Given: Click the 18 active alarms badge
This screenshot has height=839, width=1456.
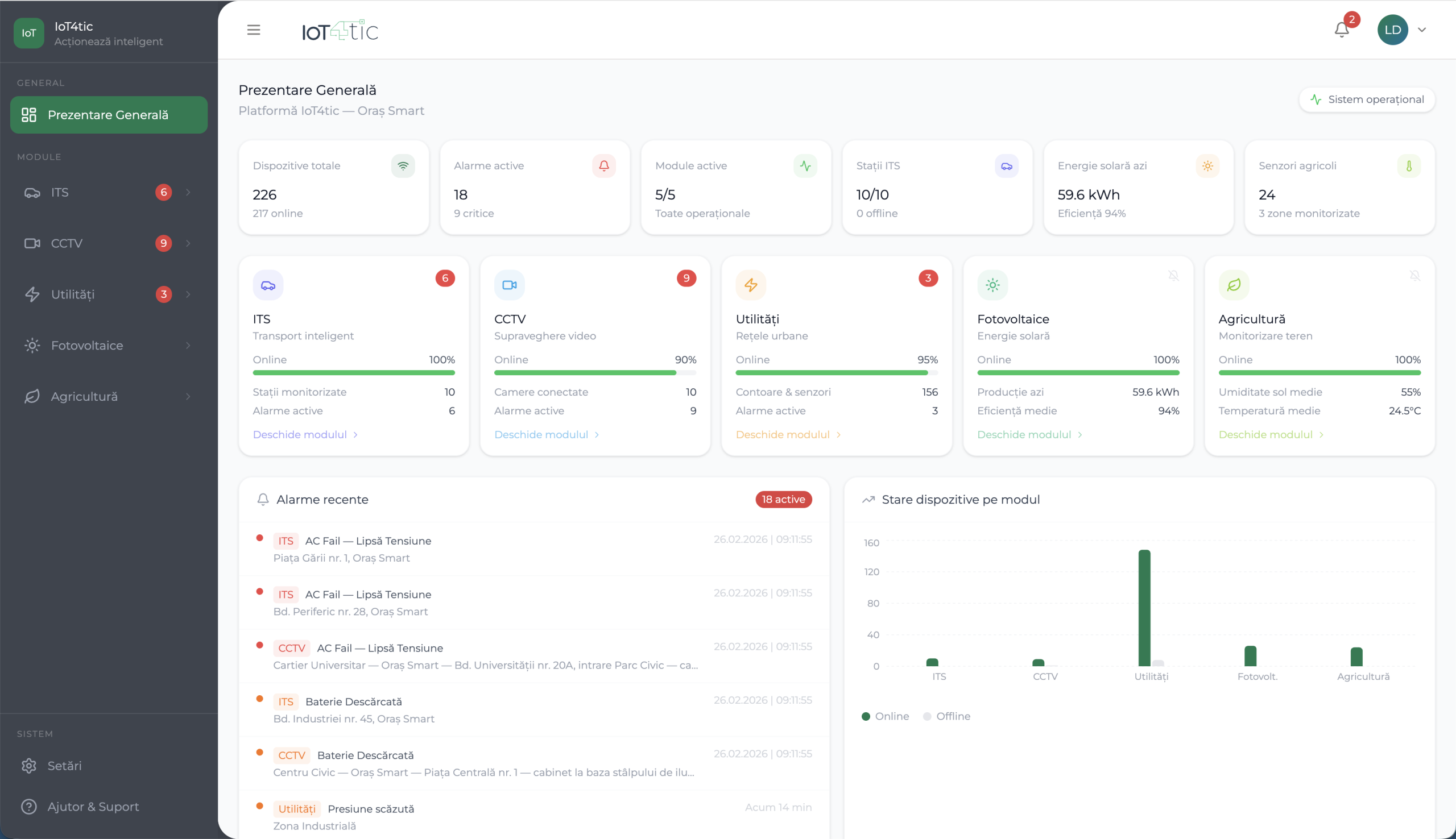Looking at the screenshot, I should pyautogui.click(x=783, y=499).
